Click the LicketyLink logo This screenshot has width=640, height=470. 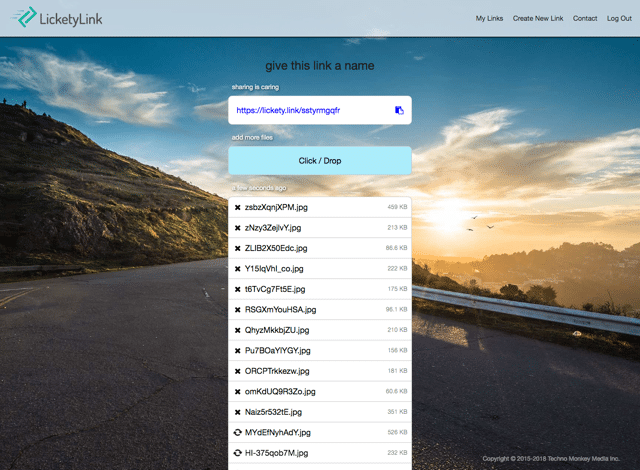point(59,17)
